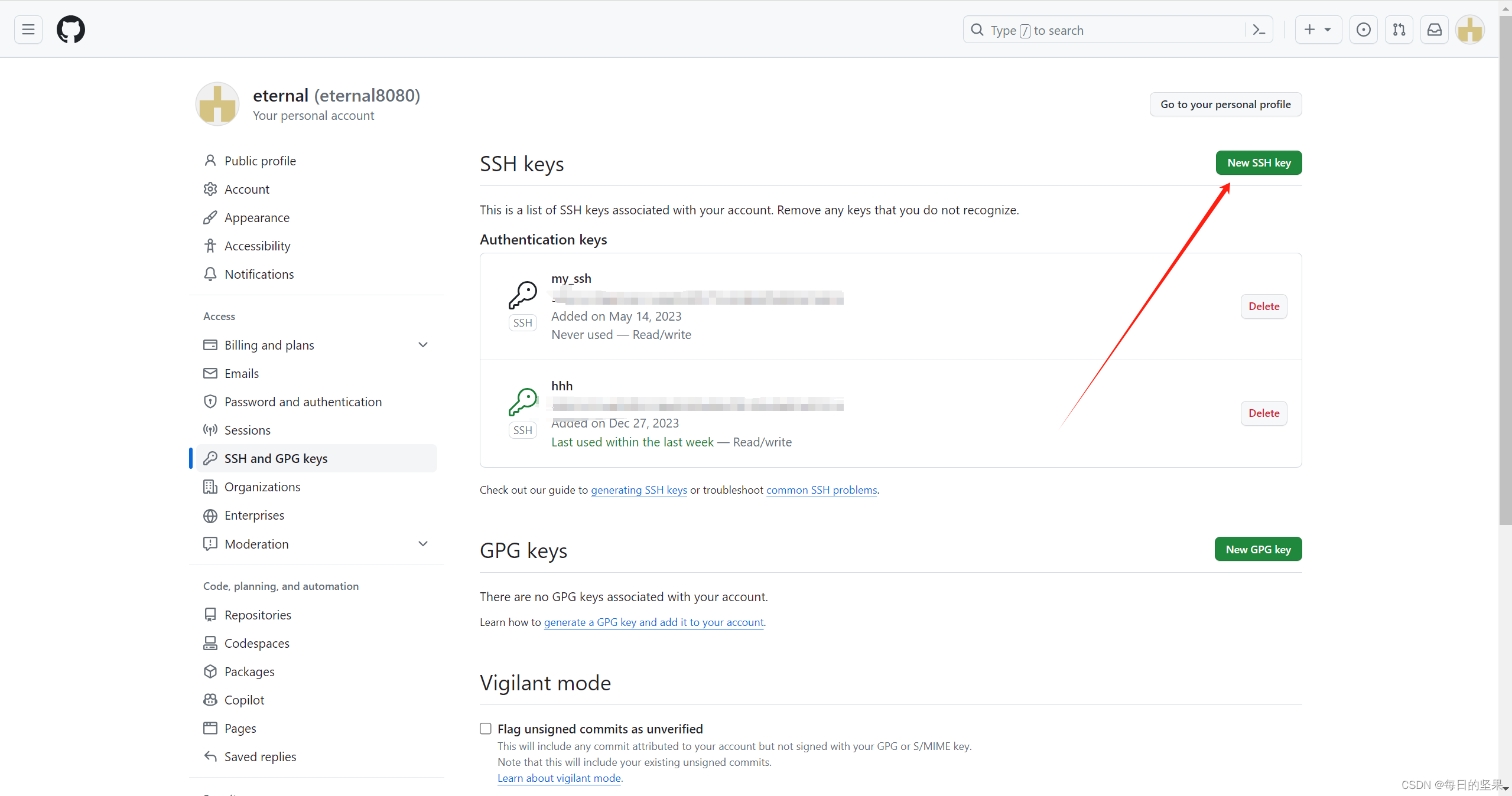Viewport: 1512px width, 796px height.
Task: Open the notifications inbox icon
Action: (x=1434, y=30)
